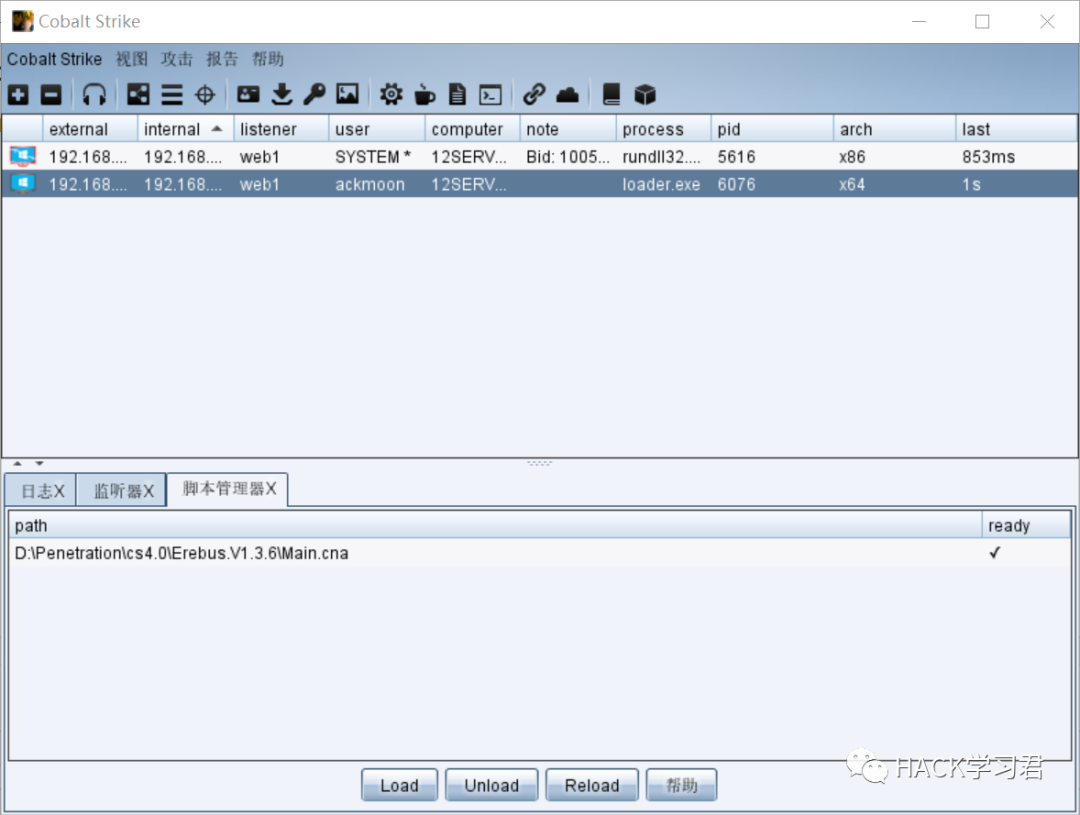Click the ready checkmark for Main.cna
Screen dimensions: 1080x815
[995, 553]
